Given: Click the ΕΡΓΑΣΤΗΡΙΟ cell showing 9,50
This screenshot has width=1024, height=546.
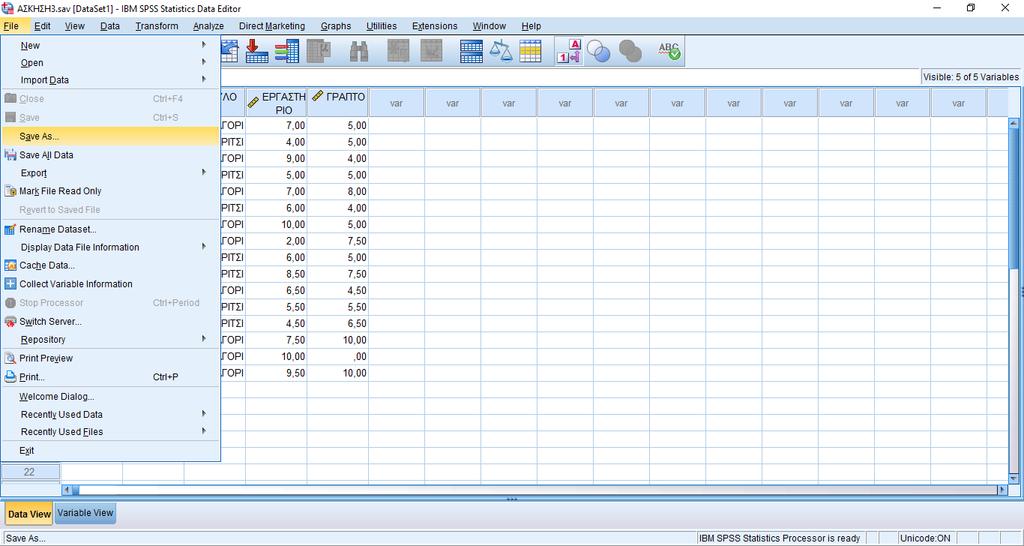Looking at the screenshot, I should pos(276,373).
